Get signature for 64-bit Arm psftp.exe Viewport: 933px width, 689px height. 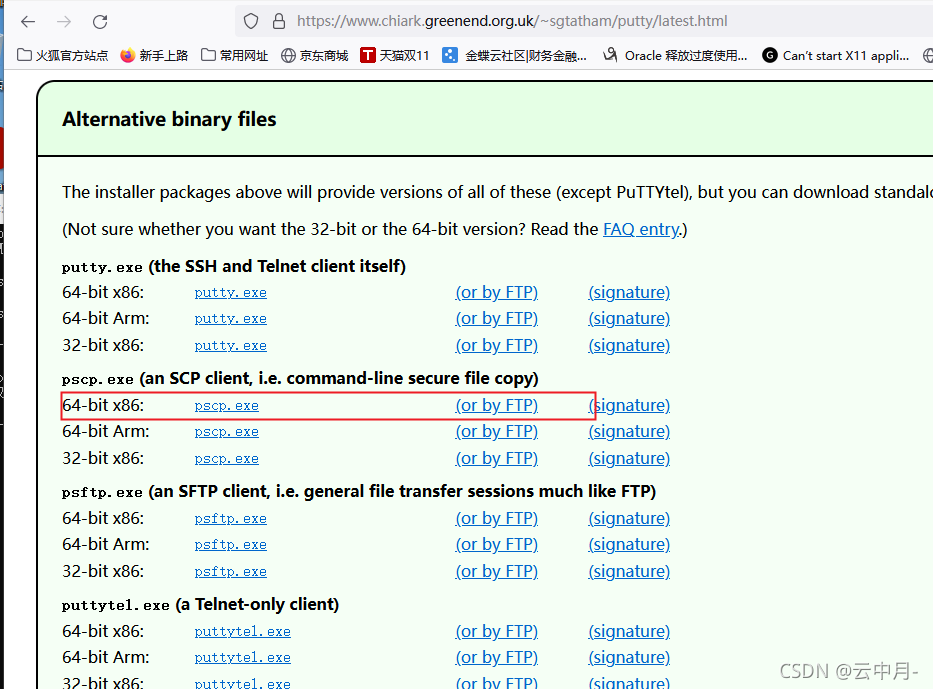coord(629,544)
